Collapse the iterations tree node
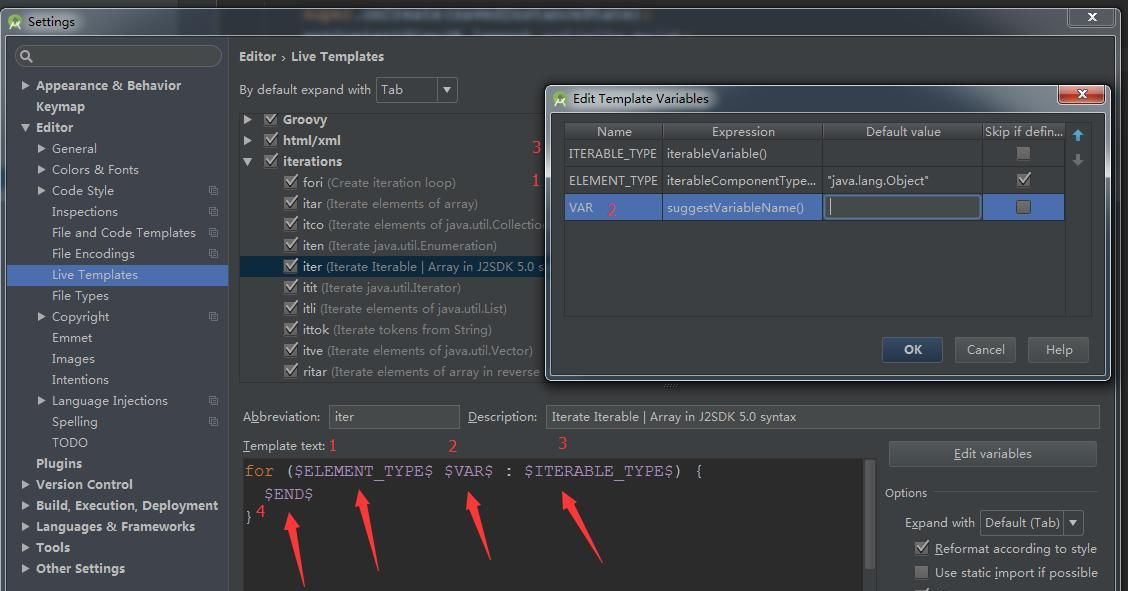 pyautogui.click(x=247, y=161)
